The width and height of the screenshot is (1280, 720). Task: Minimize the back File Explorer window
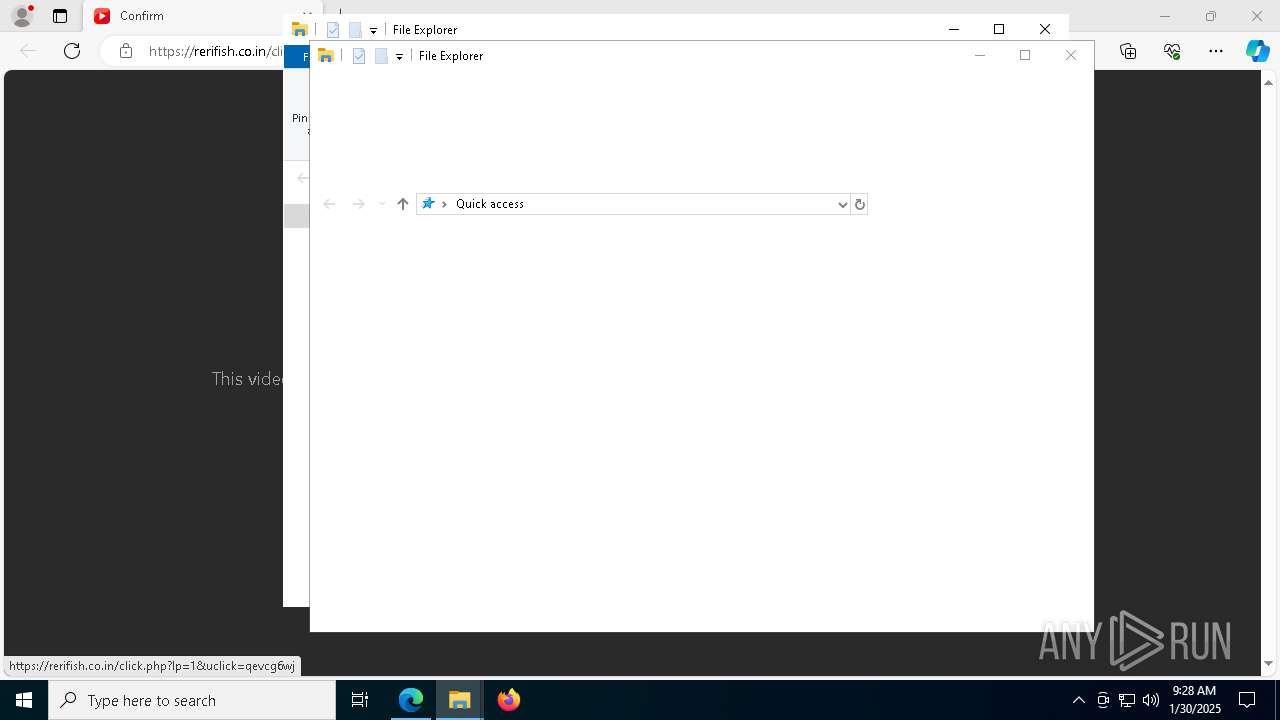point(954,29)
